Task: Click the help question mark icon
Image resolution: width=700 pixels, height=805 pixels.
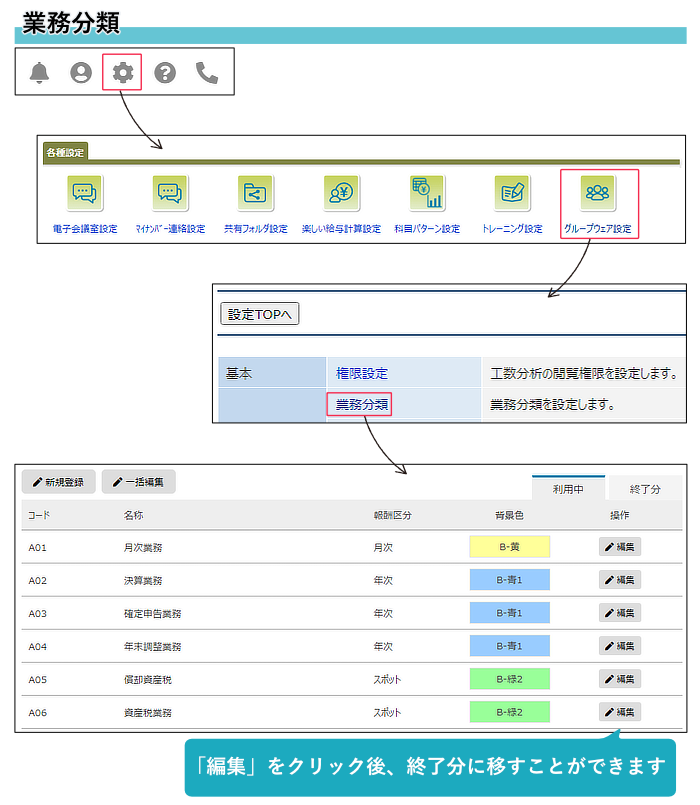Action: pos(165,72)
